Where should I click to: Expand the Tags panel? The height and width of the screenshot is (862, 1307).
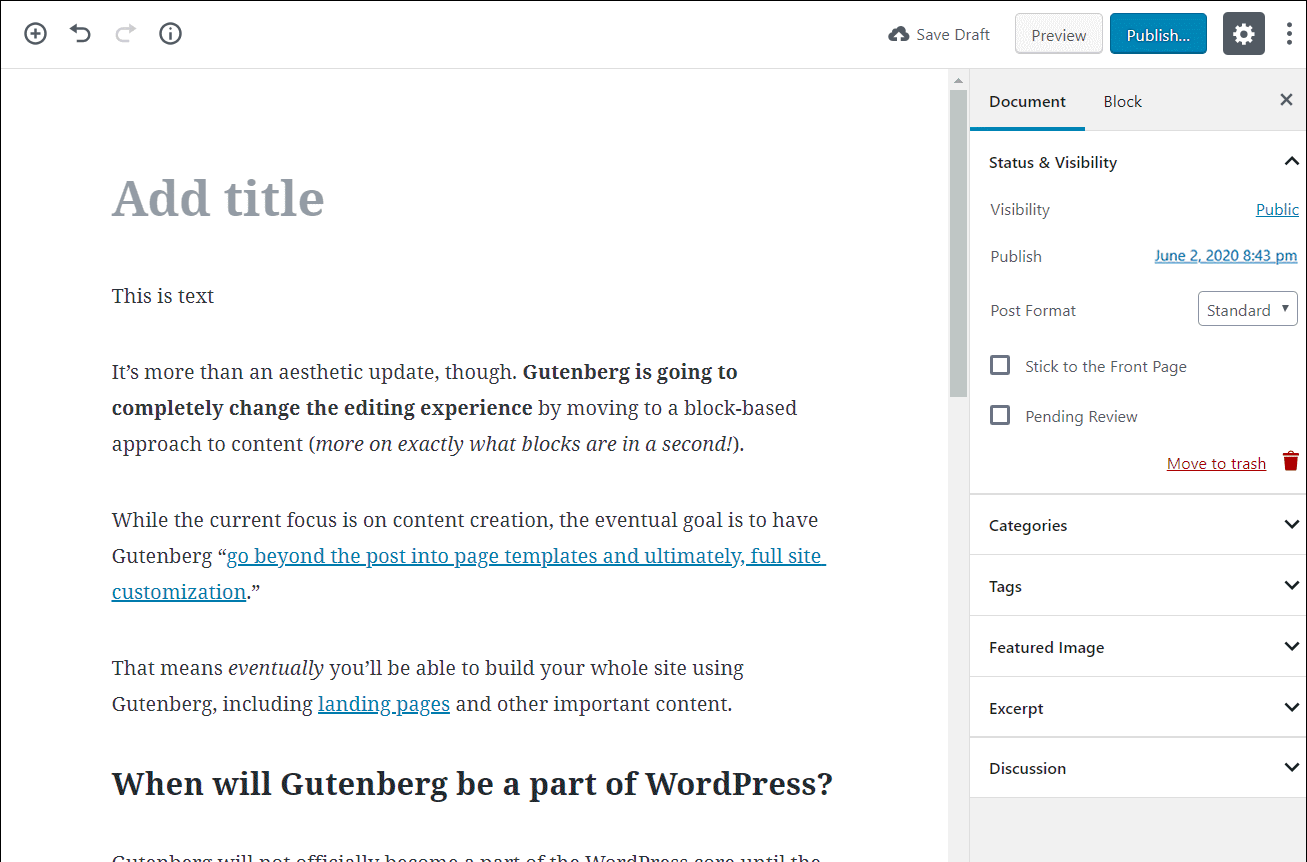1138,586
